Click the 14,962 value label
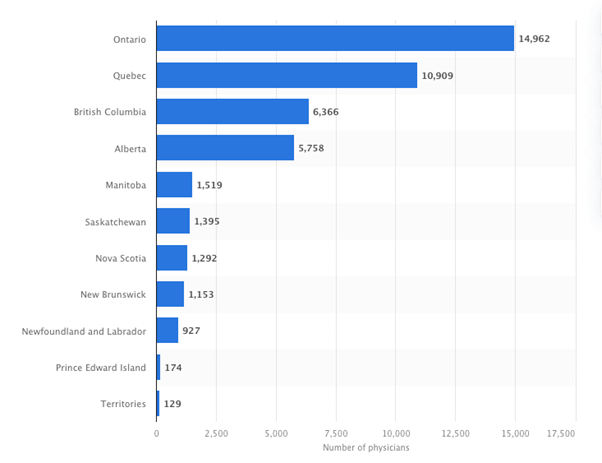 pyautogui.click(x=534, y=39)
